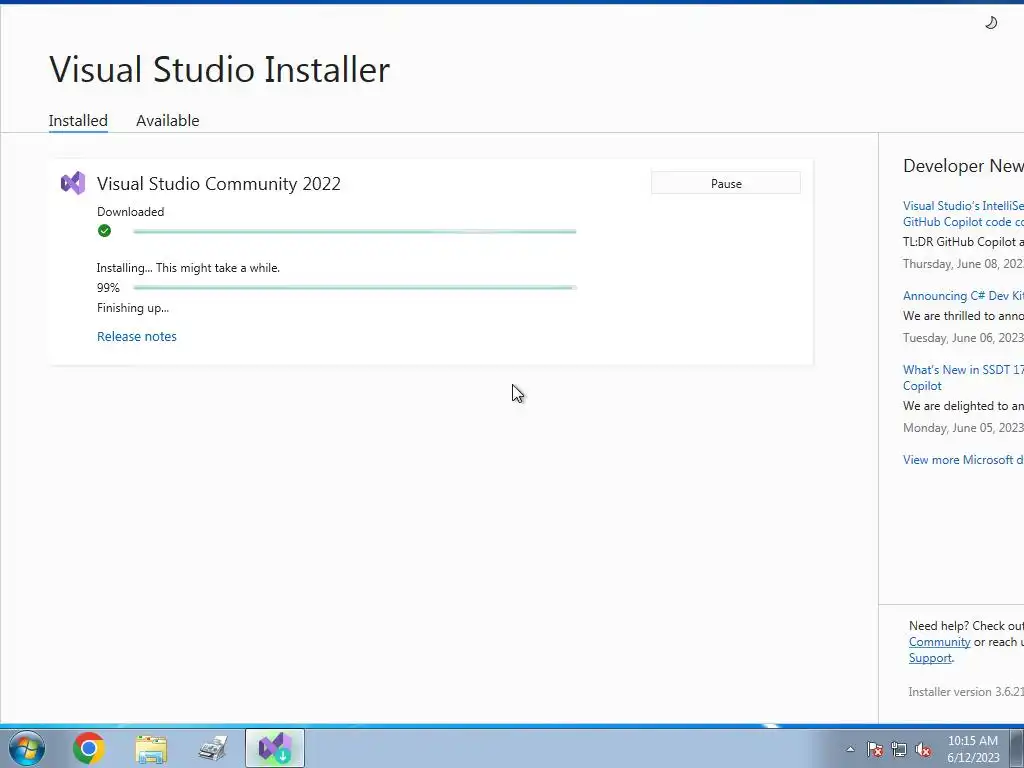This screenshot has width=1024, height=768.
Task: Switch to the Available tab
Action: pos(168,121)
